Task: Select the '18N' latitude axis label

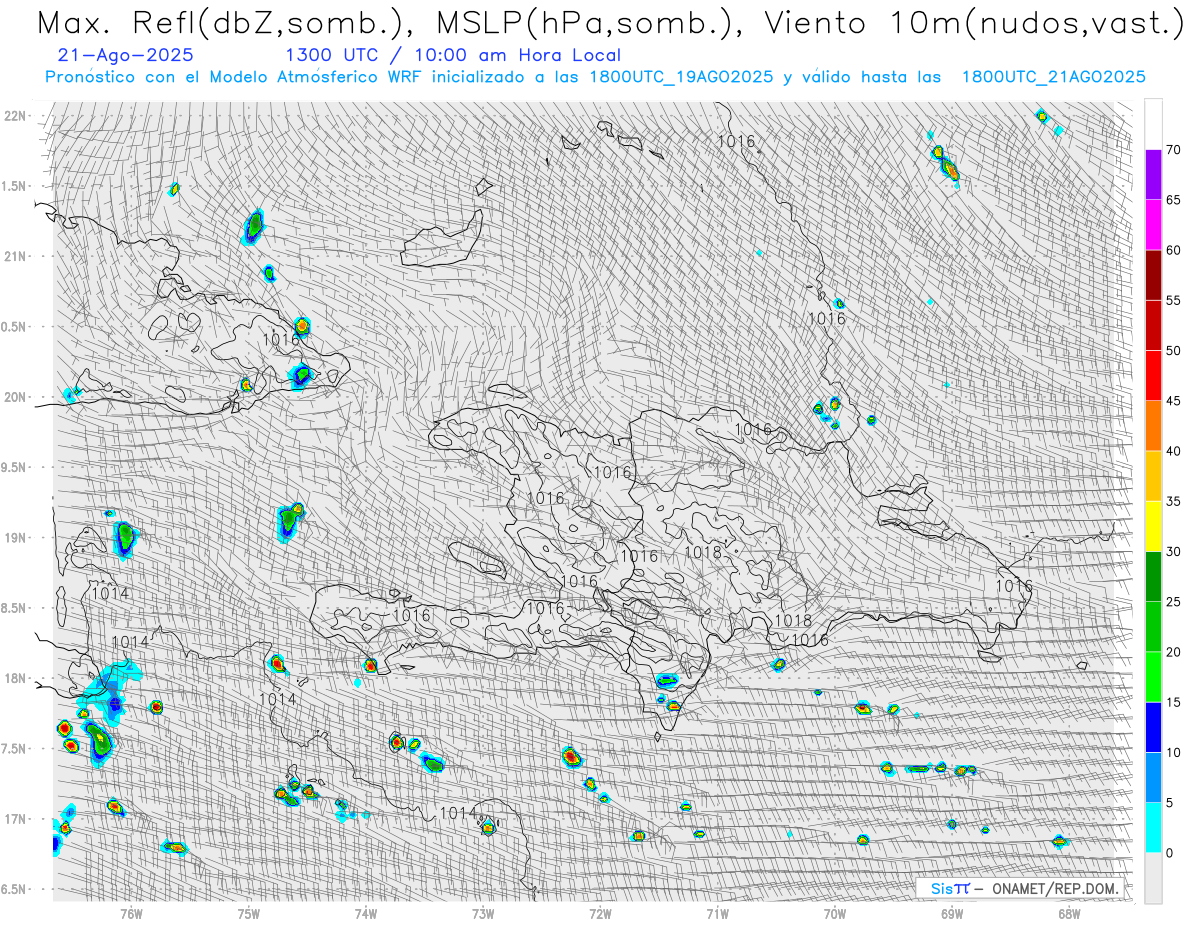Action: click(15, 678)
